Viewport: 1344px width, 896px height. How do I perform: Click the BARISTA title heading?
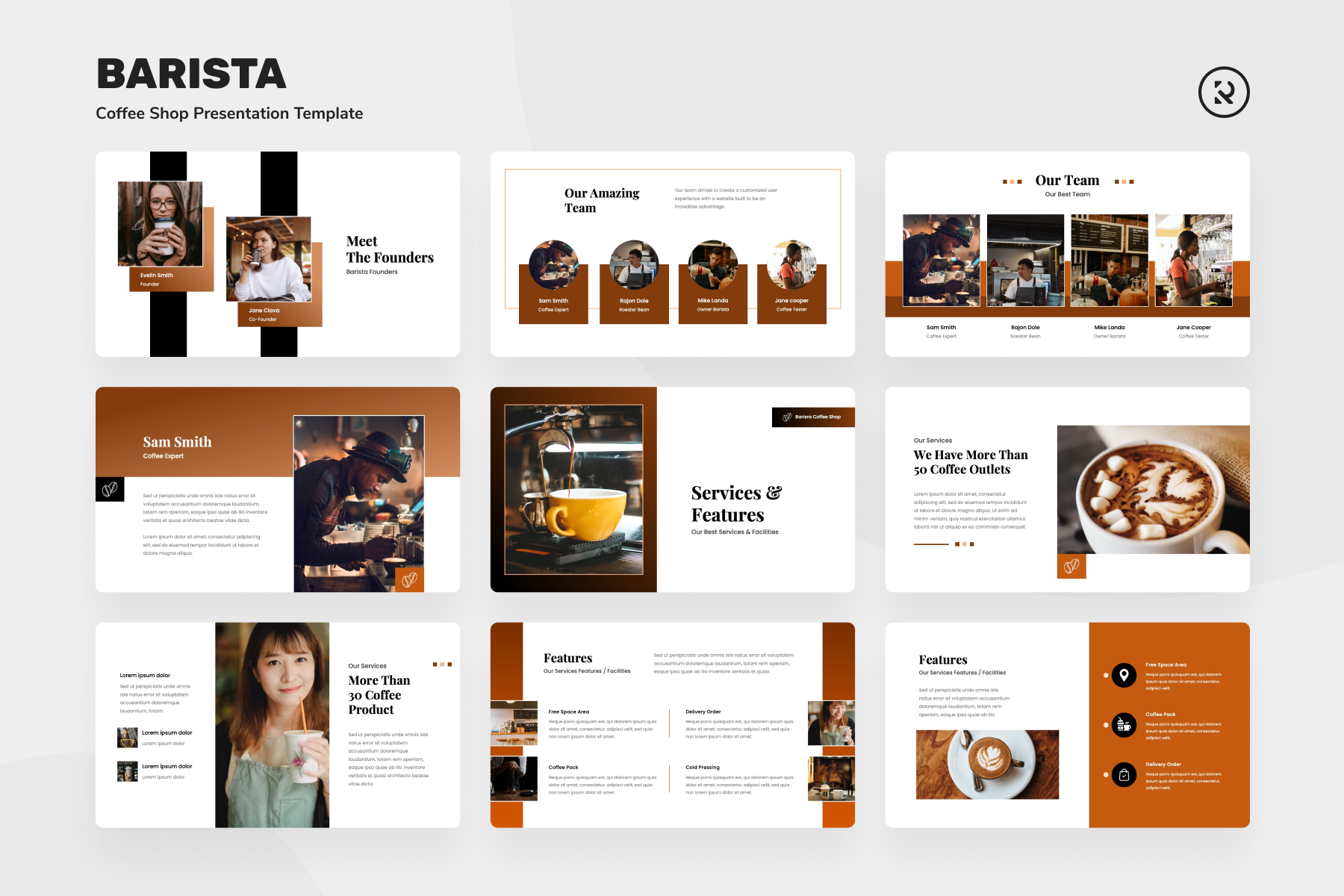(192, 74)
